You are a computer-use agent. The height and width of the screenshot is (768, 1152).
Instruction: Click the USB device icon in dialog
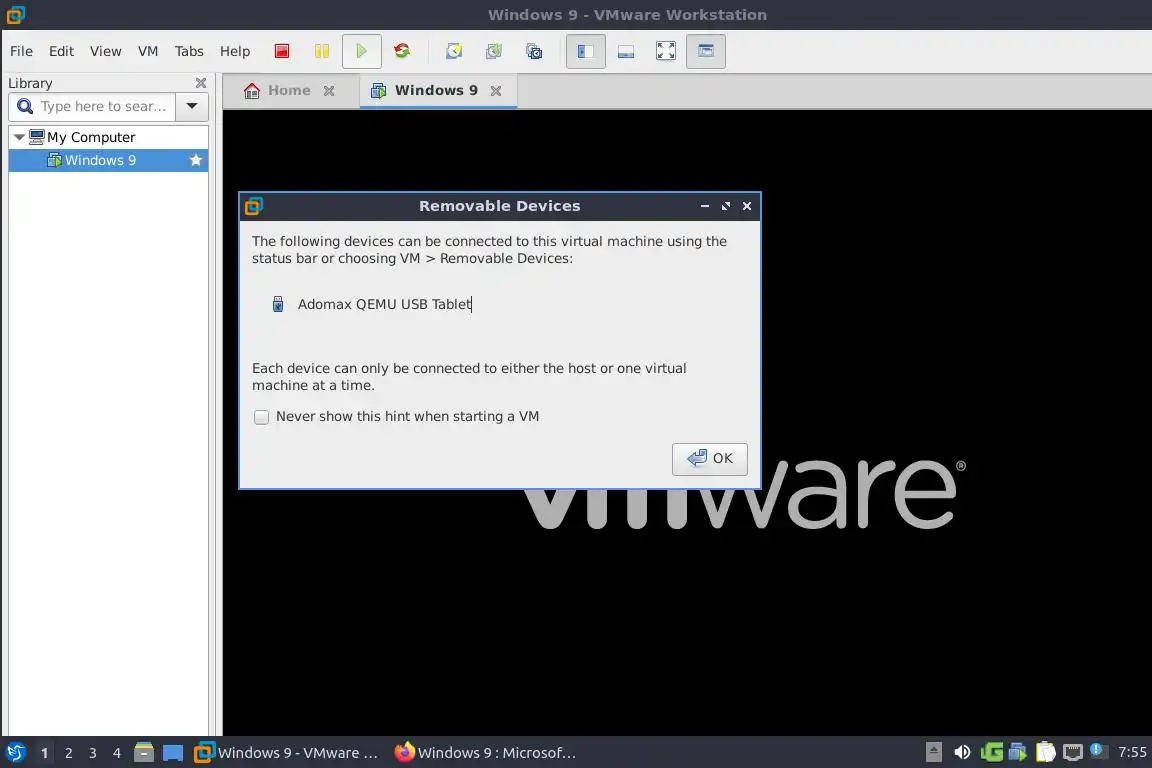click(x=278, y=304)
